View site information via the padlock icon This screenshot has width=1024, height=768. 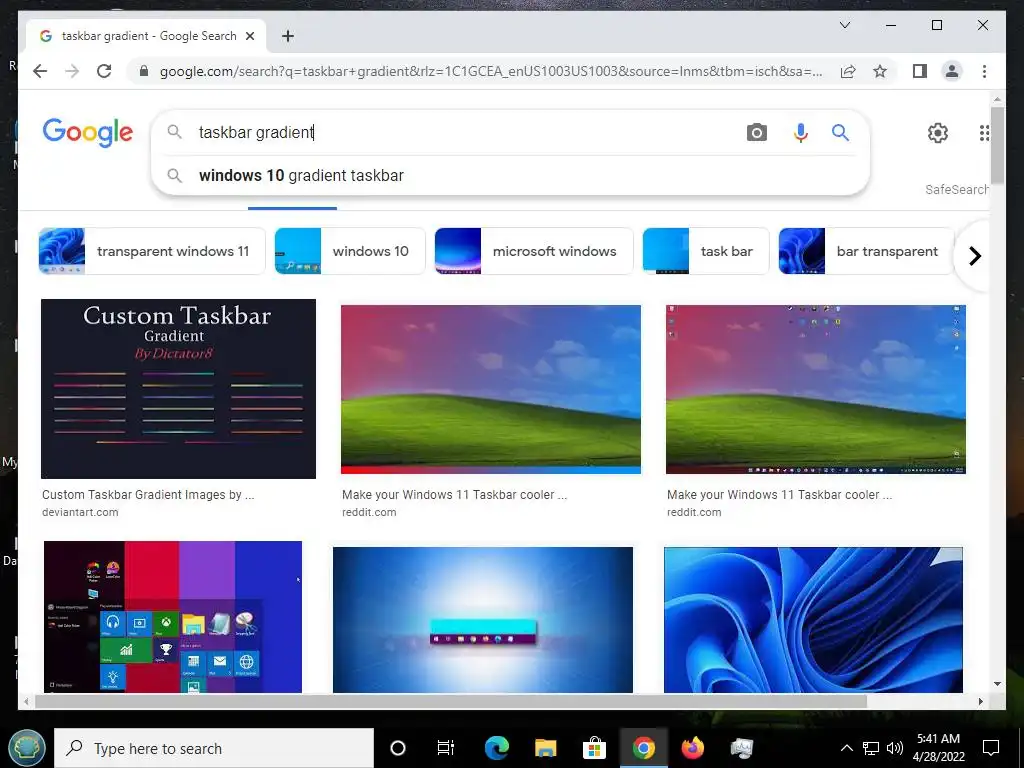[144, 71]
